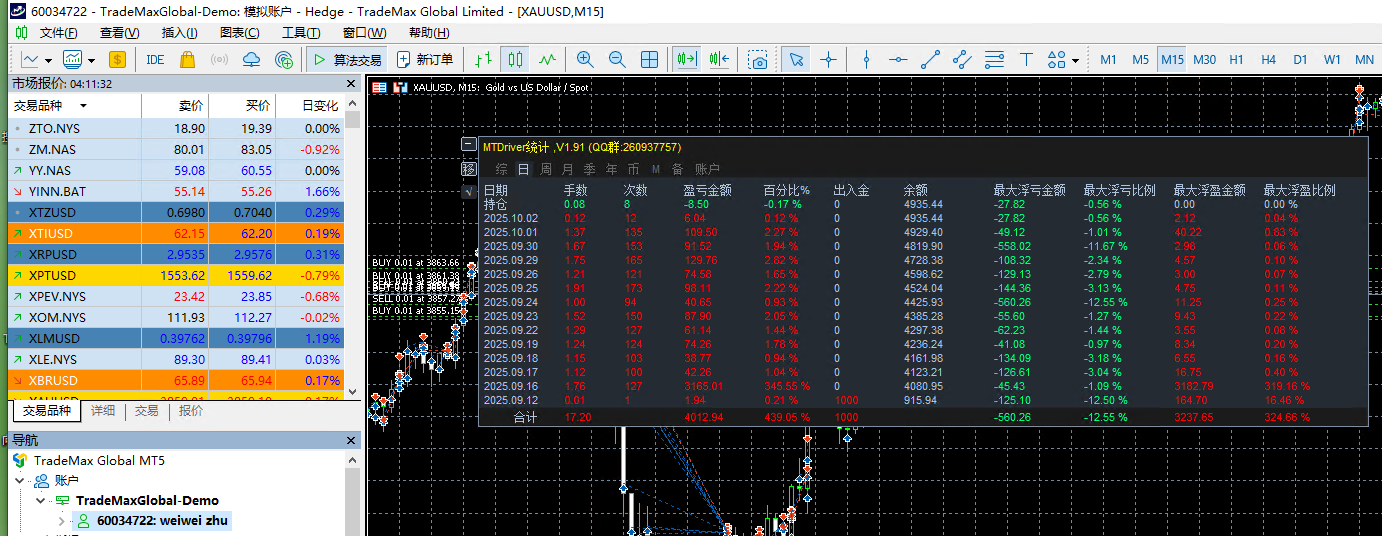This screenshot has width=1382, height=536.
Task: Click the gold dollar-sign symbols icon
Action: [x=118, y=60]
